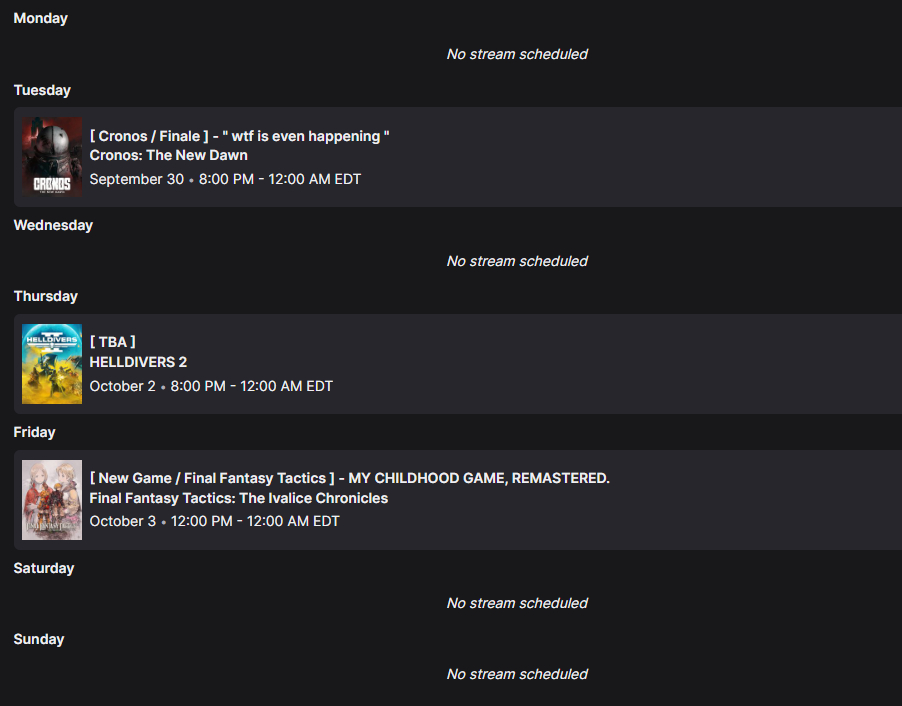902x706 pixels.
Task: Open the [ TBA ] stream title
Action: point(112,342)
